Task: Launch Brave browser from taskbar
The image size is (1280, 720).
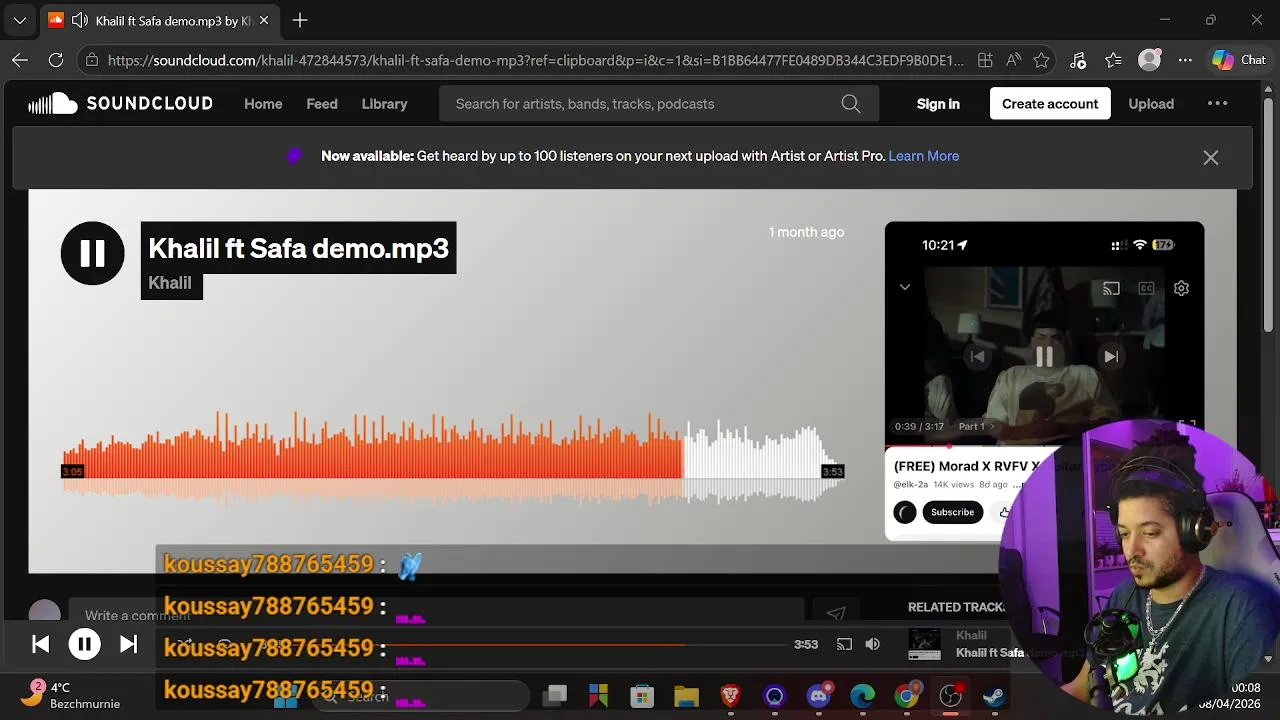Action: 730,696
